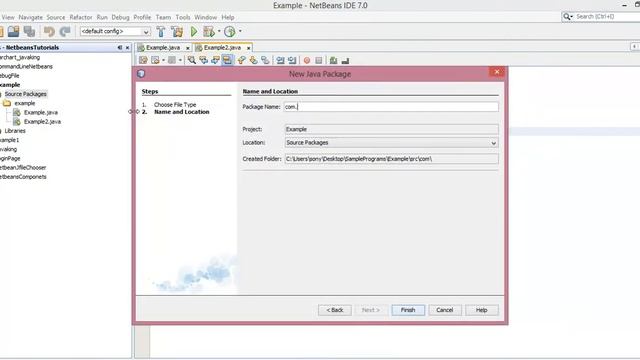Open the Refactor menu
Viewport: 640px width, 360px height.
(x=81, y=17)
